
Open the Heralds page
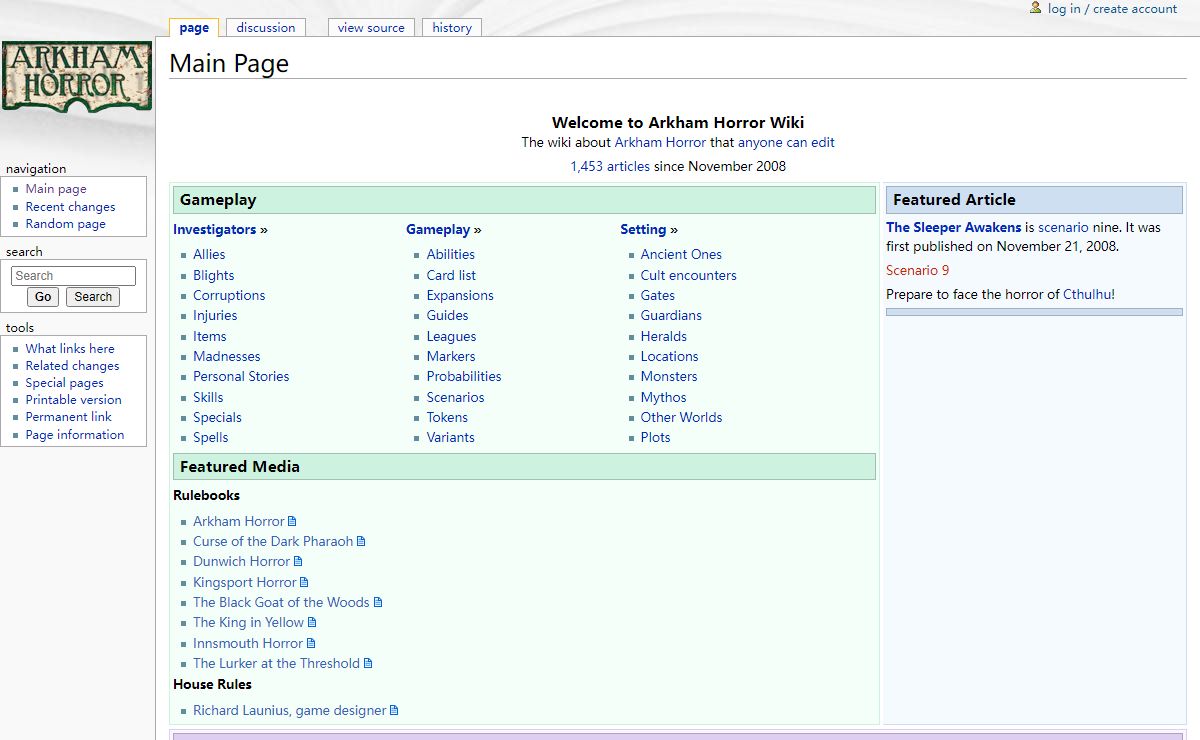[x=663, y=336]
